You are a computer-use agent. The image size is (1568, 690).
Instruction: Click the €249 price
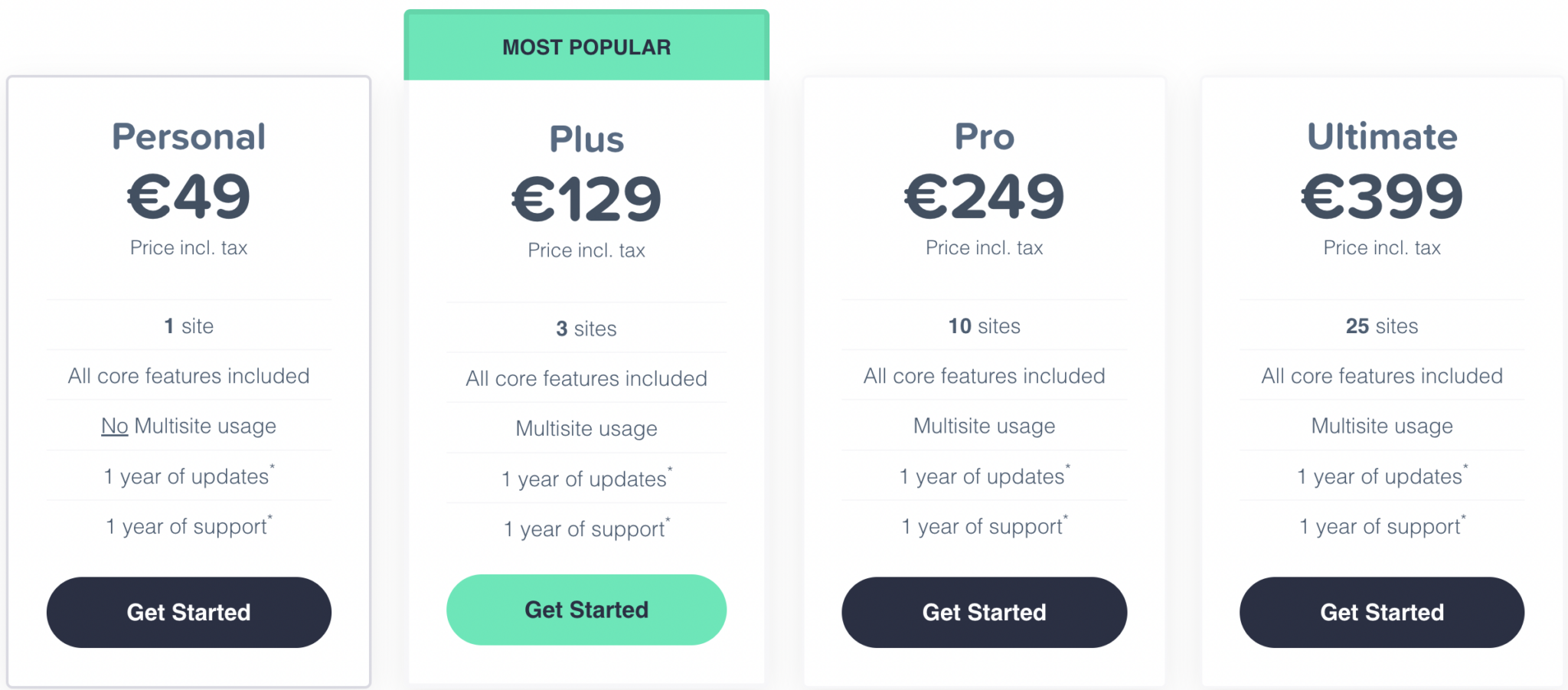[985, 196]
